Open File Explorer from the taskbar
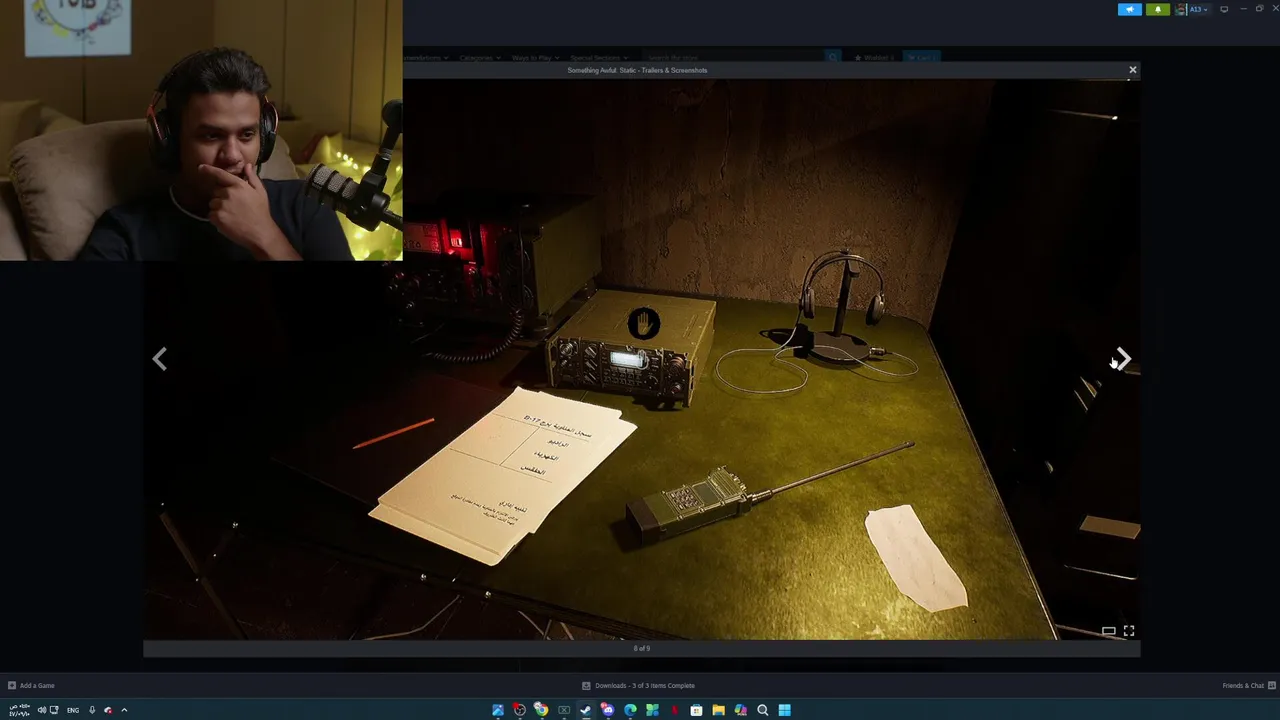 coord(718,710)
